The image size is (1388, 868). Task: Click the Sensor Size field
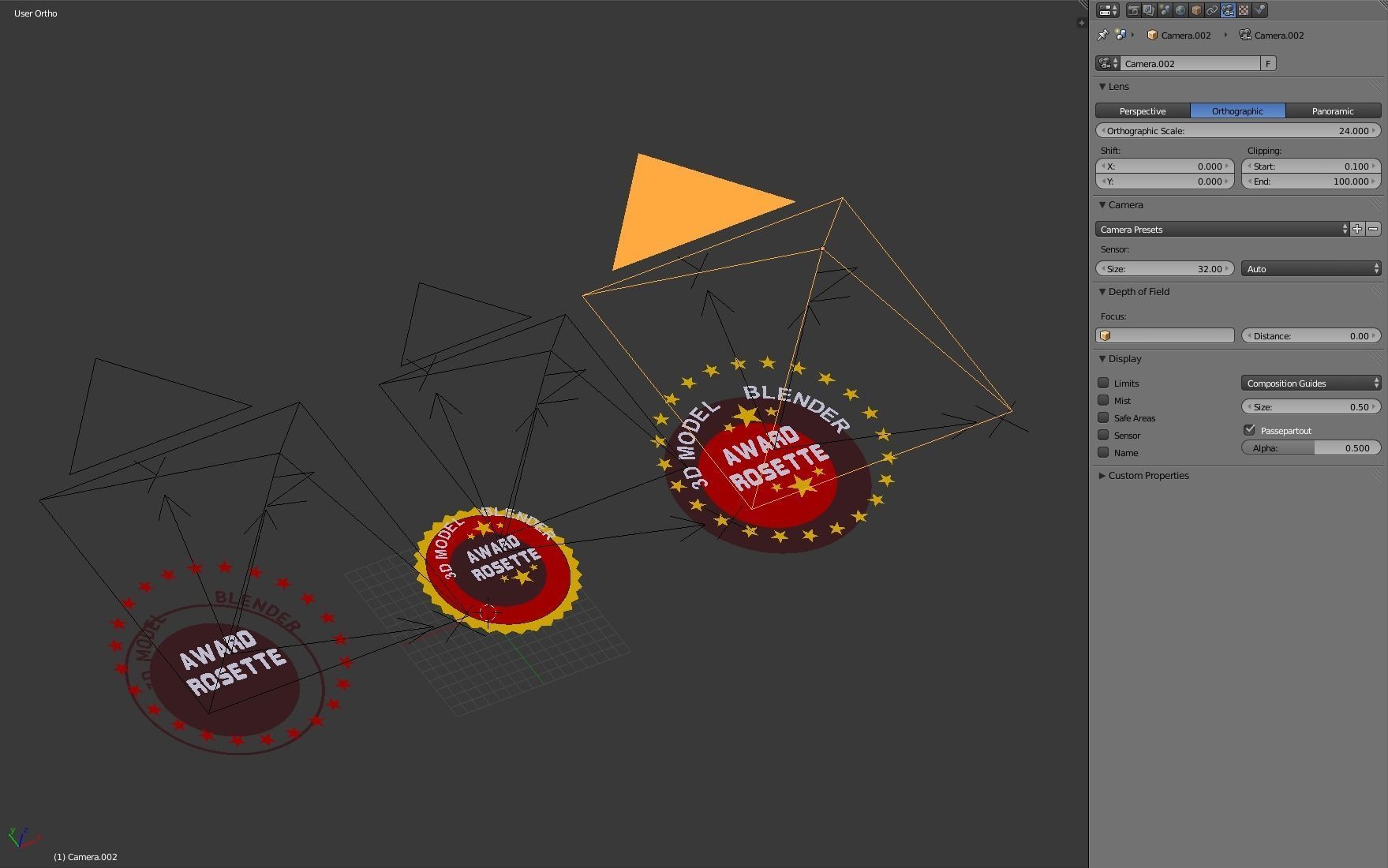coord(1165,268)
